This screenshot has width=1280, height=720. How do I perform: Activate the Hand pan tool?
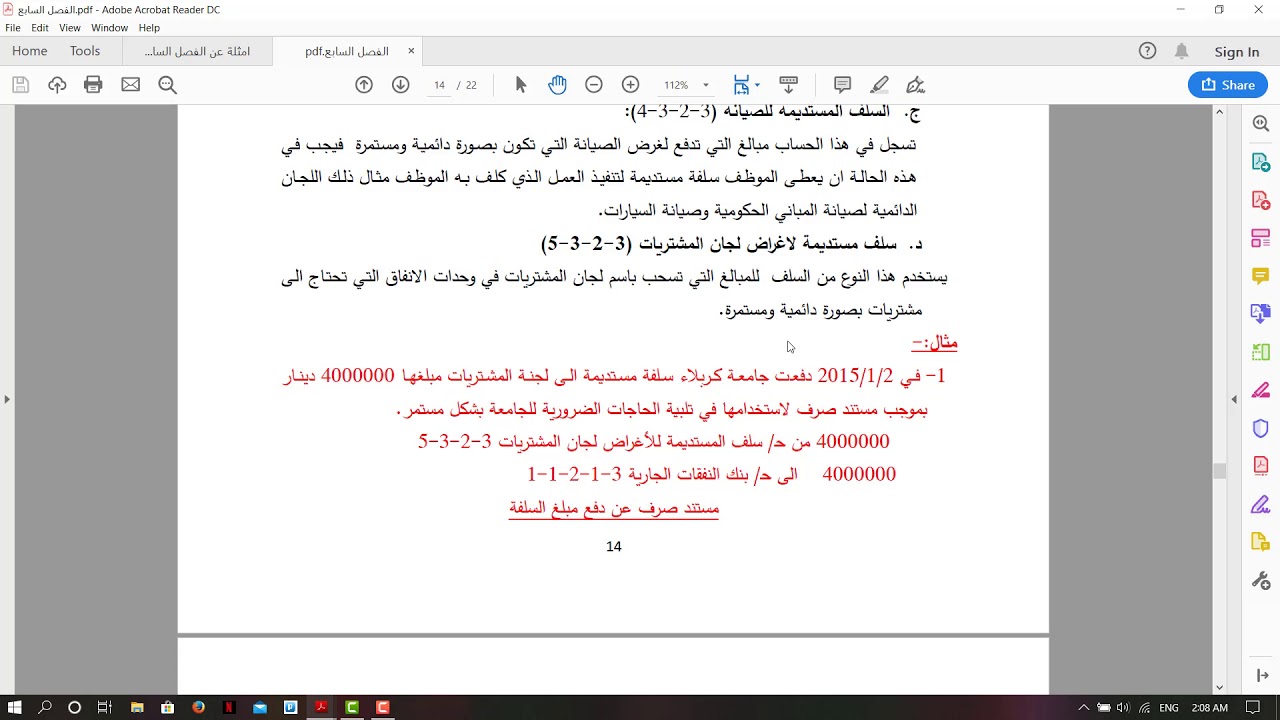click(x=557, y=85)
